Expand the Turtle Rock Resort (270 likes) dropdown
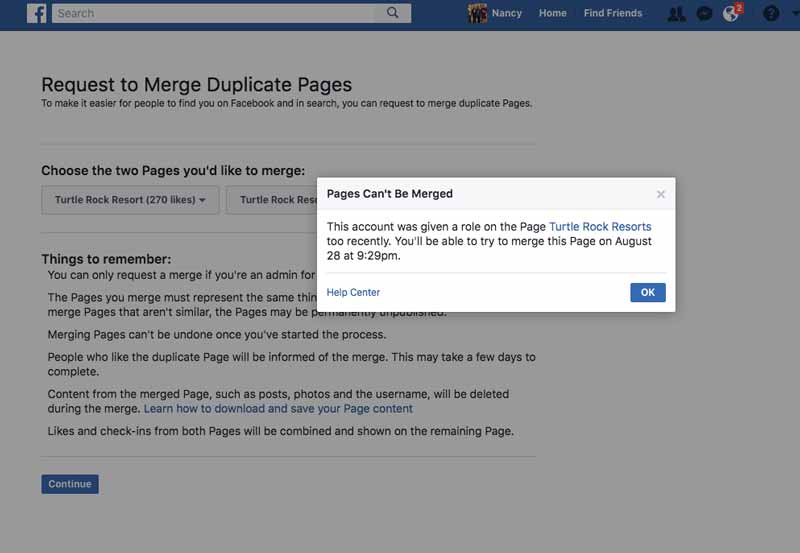This screenshot has width=800, height=553. (x=130, y=200)
